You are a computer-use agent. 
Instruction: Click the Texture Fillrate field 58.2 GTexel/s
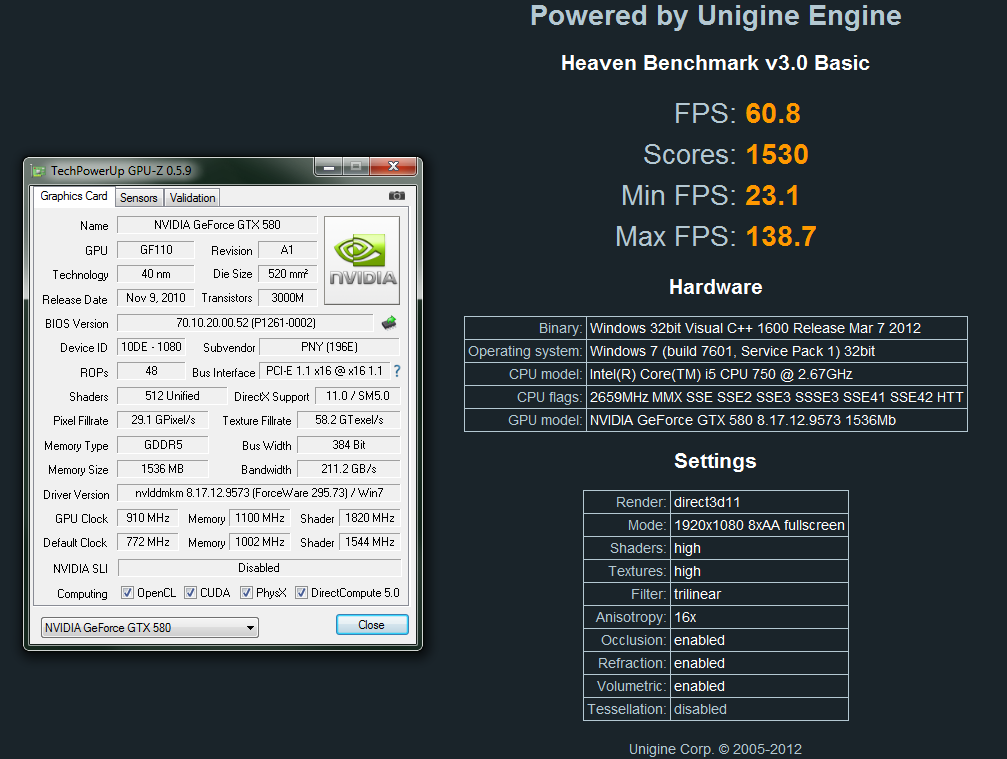[349, 420]
